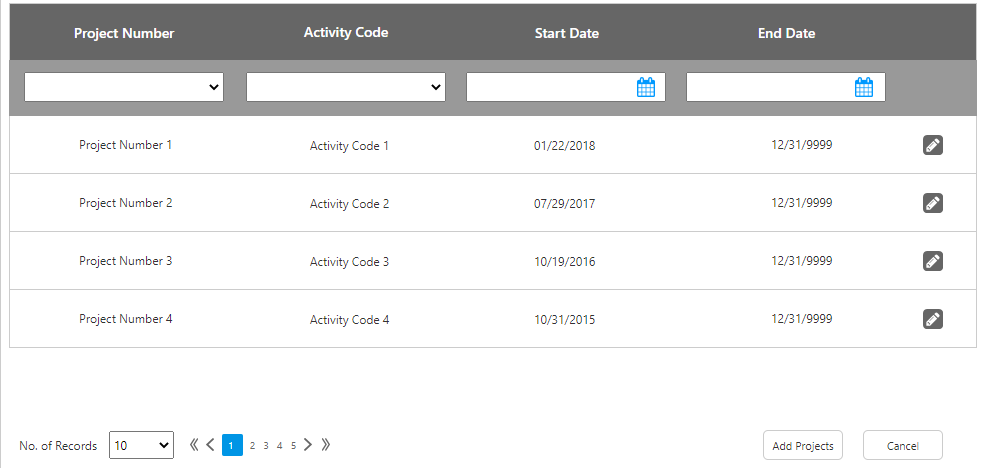Jump to the last page

[x=325, y=445]
